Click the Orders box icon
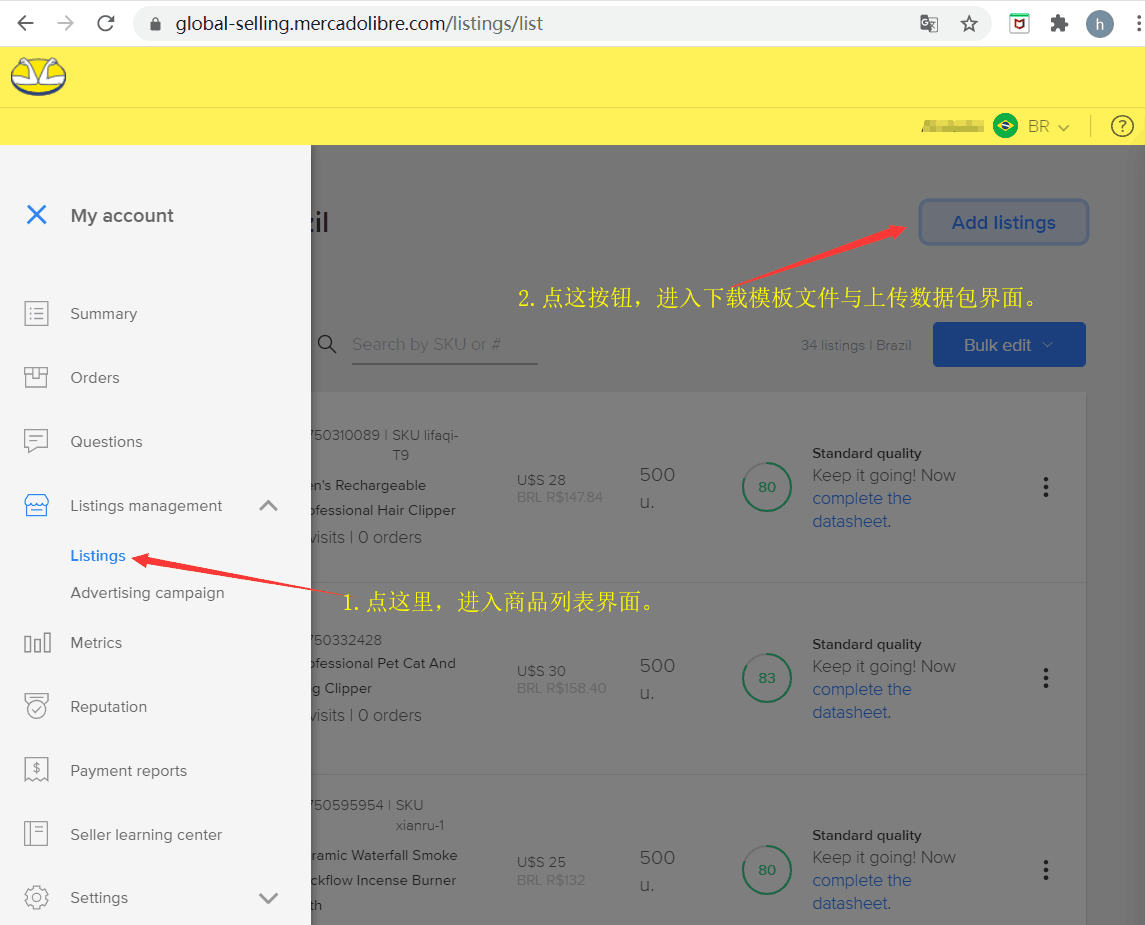 point(36,377)
